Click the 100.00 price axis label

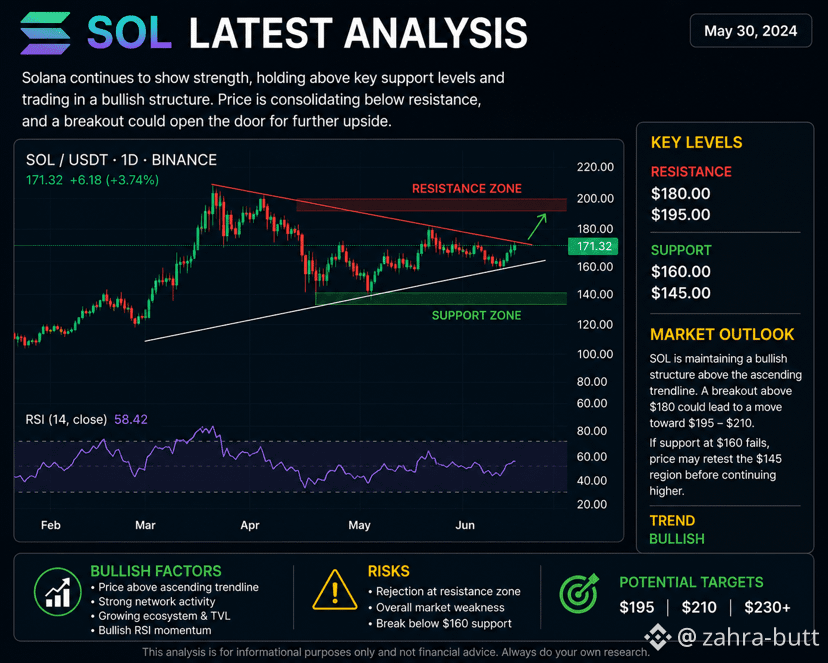coord(595,354)
